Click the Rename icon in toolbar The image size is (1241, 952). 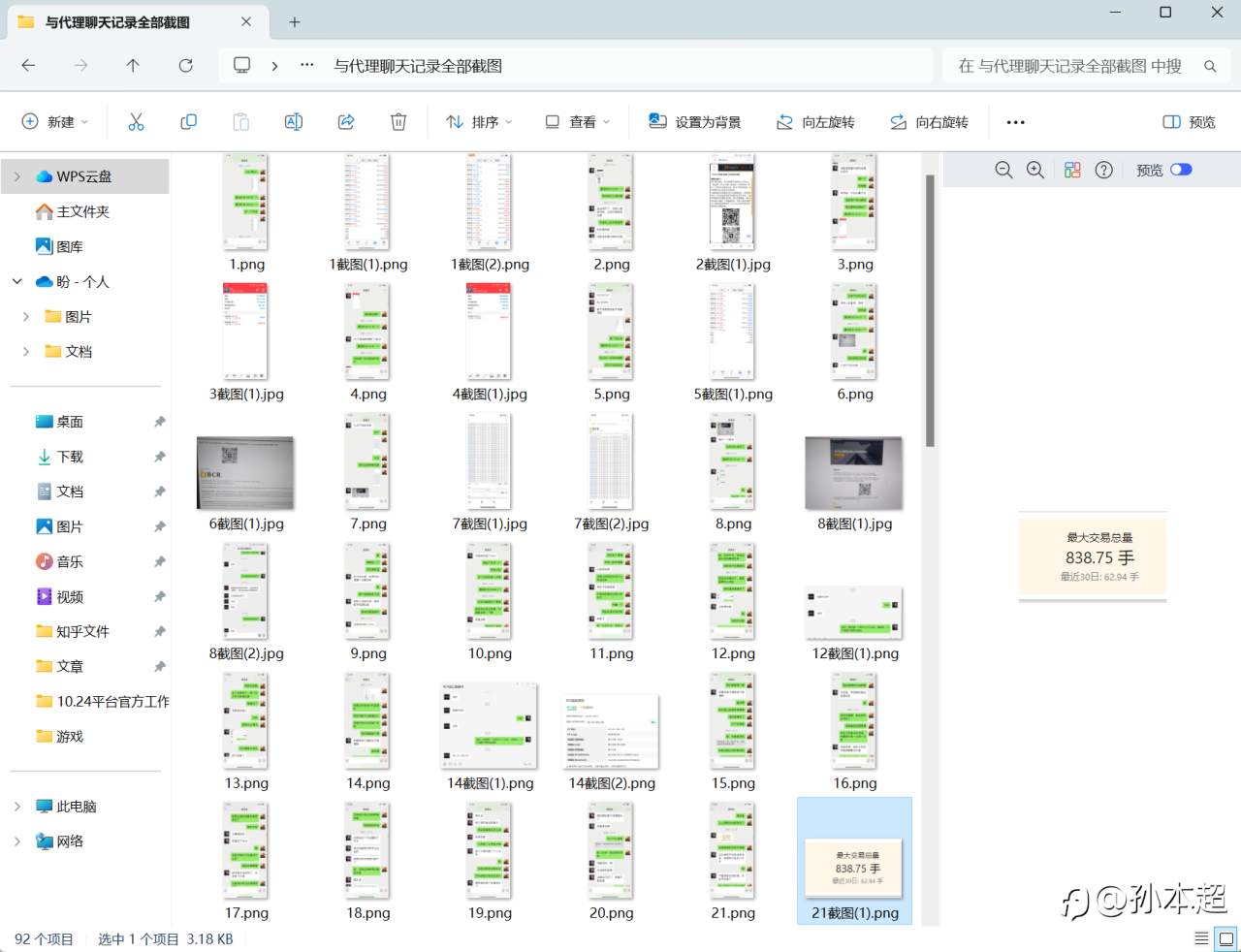coord(293,121)
